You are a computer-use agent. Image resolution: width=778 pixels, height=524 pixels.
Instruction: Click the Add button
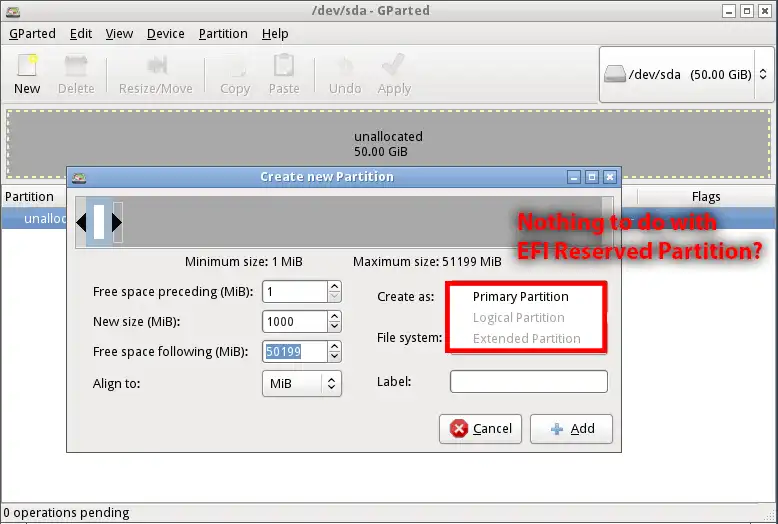point(572,429)
